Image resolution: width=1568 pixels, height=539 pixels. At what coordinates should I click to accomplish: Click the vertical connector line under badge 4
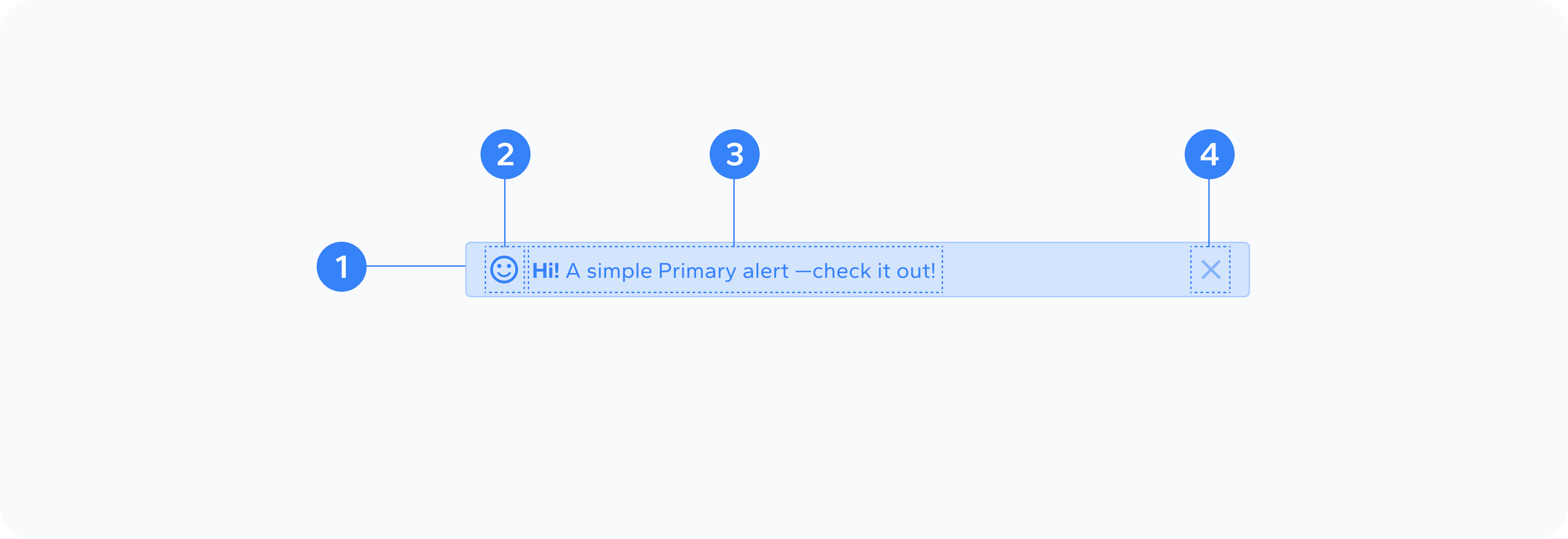pyautogui.click(x=1209, y=213)
